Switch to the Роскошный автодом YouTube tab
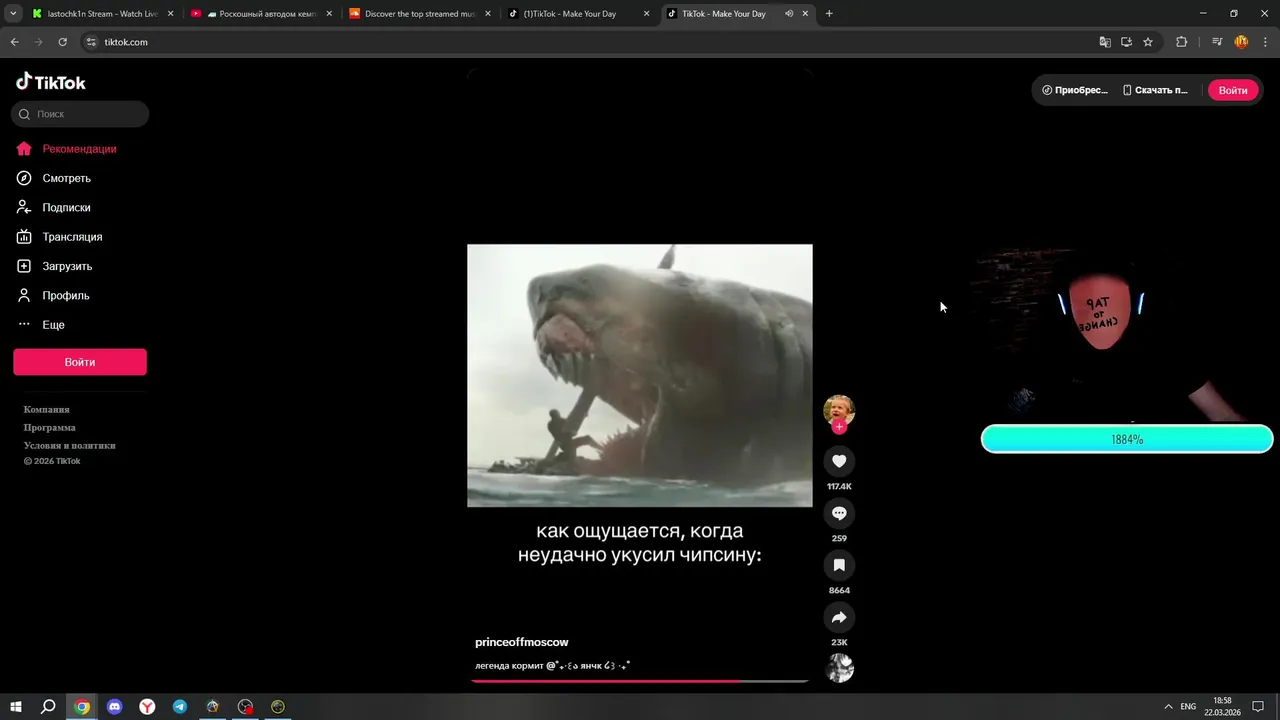This screenshot has height=720, width=1280. (261, 14)
